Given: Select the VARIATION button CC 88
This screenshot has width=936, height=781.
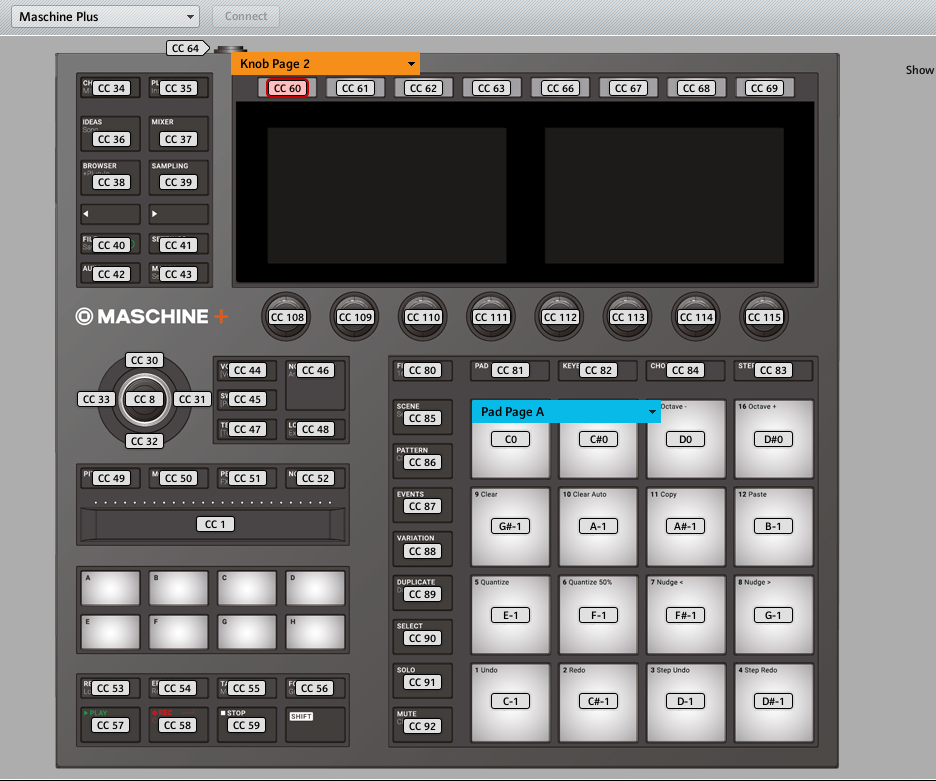Looking at the screenshot, I should point(423,549).
